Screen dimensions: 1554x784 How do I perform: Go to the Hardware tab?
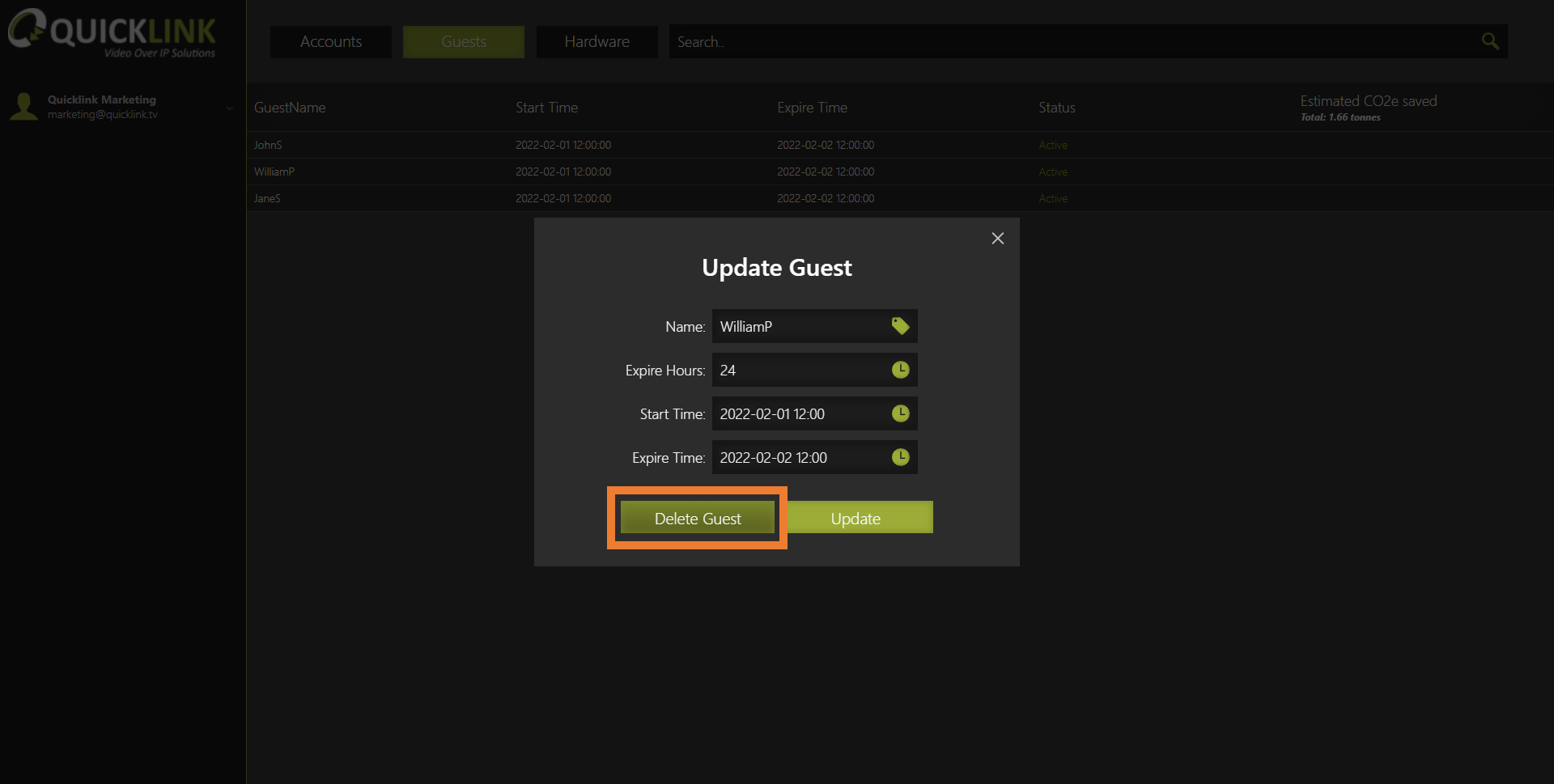point(597,42)
